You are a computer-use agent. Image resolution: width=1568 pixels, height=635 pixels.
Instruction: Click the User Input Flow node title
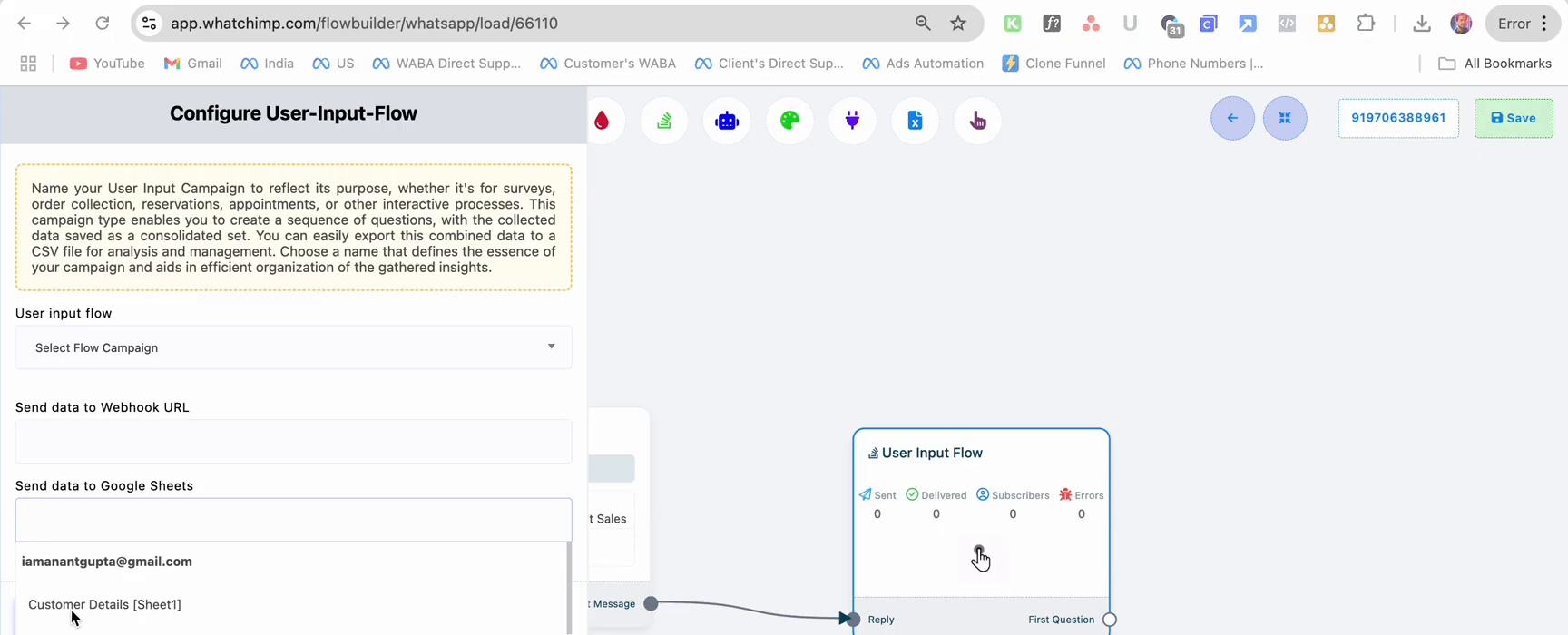(x=932, y=453)
